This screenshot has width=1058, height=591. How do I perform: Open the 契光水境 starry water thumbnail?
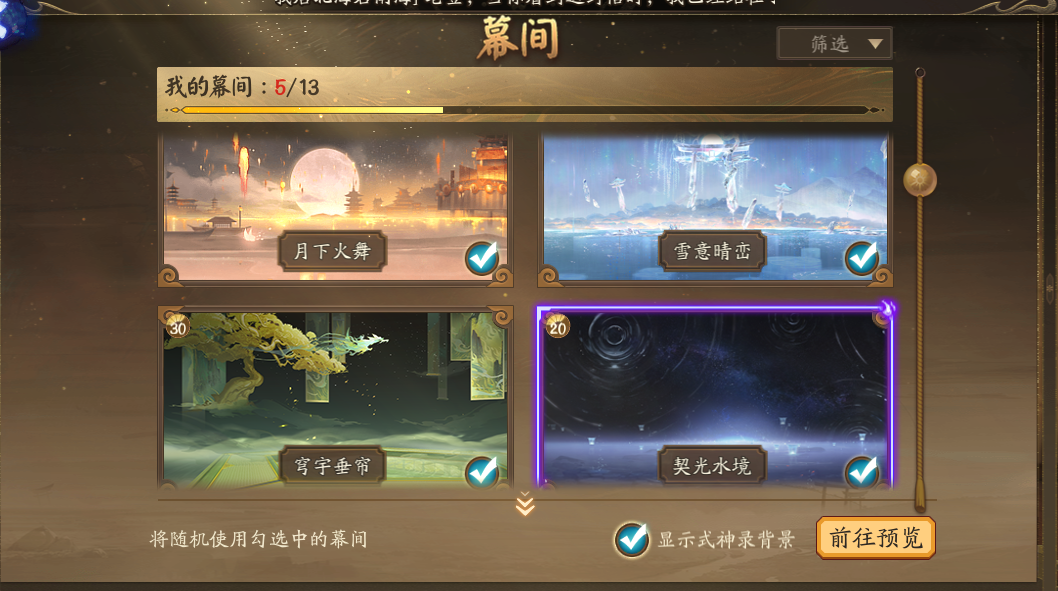[715, 398]
